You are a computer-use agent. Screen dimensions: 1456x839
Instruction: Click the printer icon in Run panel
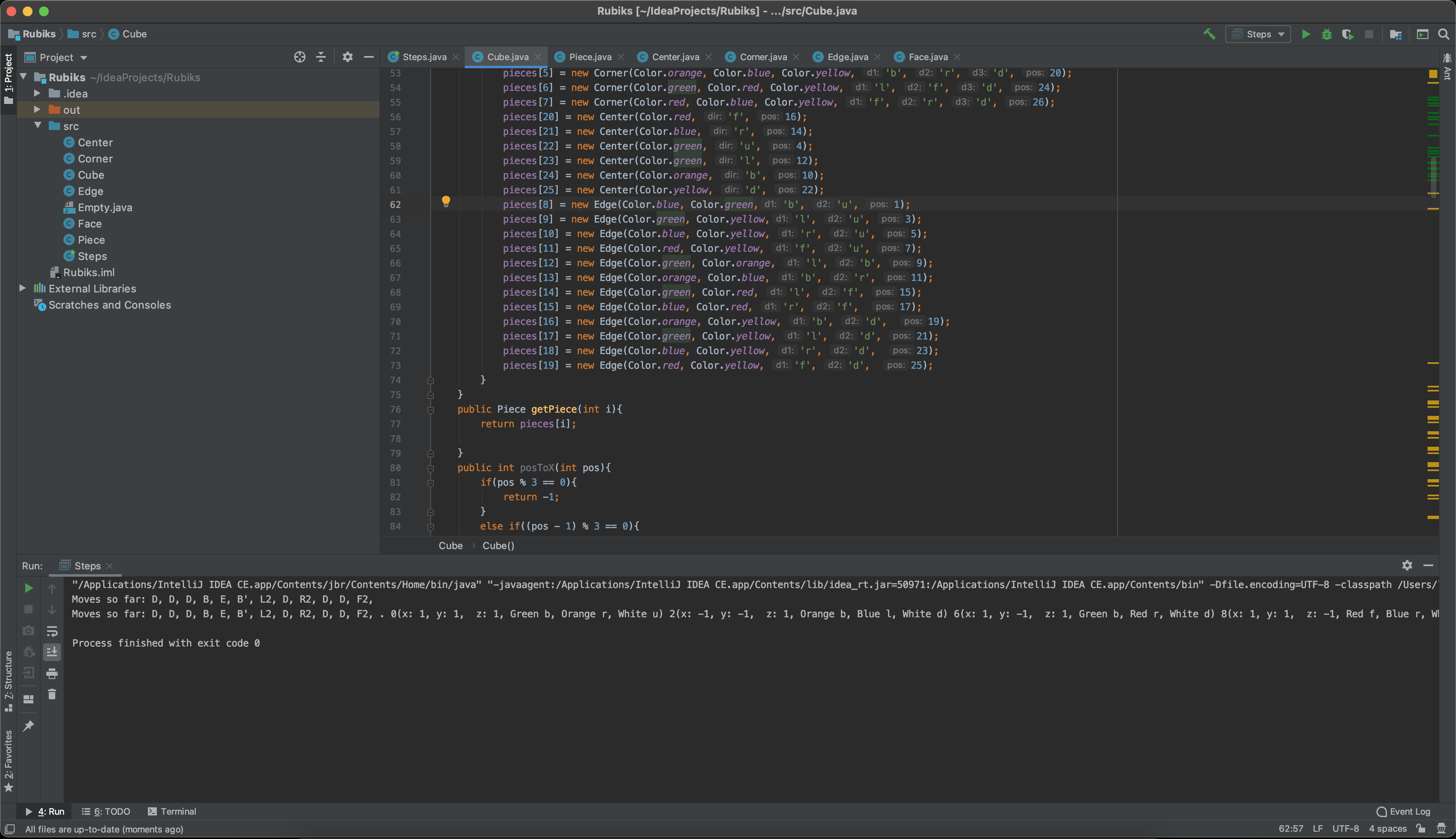tap(52, 673)
